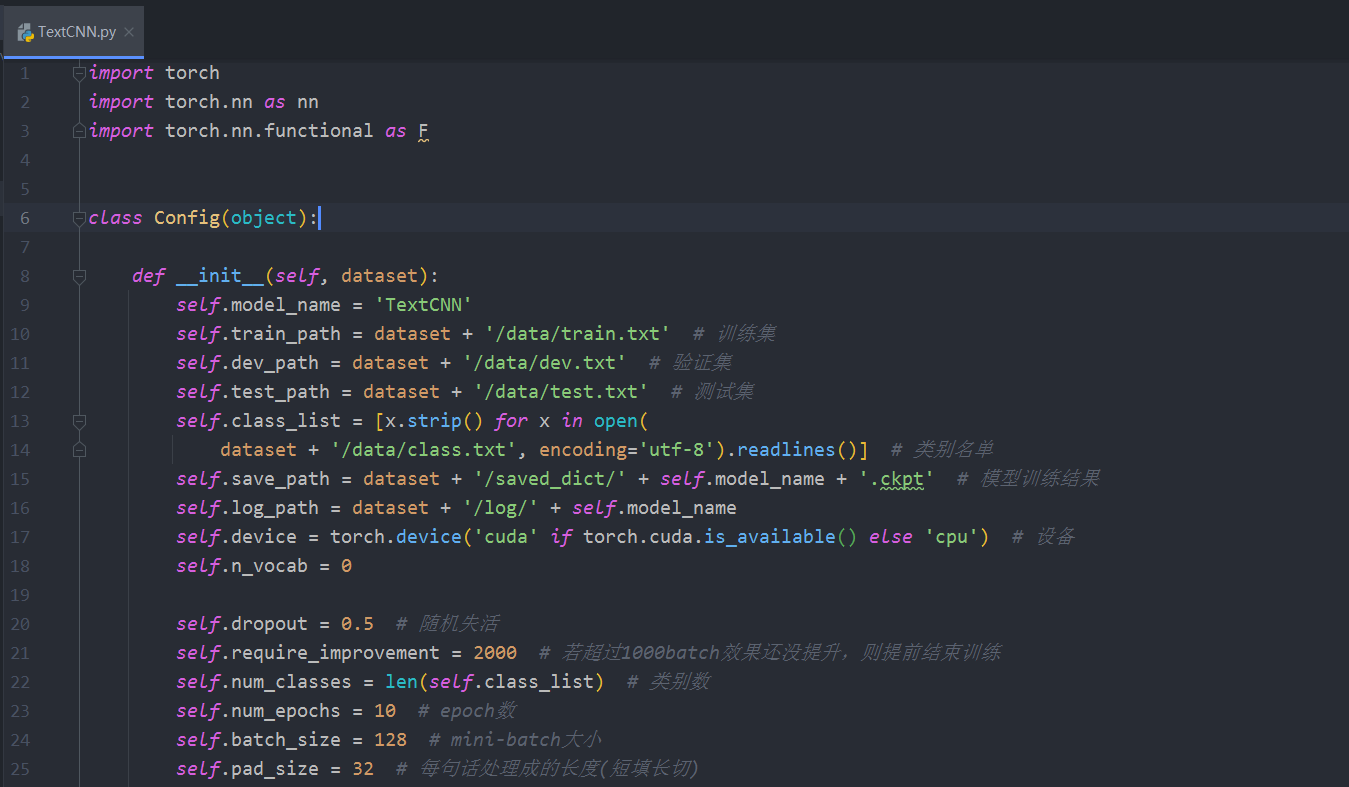This screenshot has width=1349, height=787.
Task: Click the '/data/class.txt' string
Action: point(423,450)
